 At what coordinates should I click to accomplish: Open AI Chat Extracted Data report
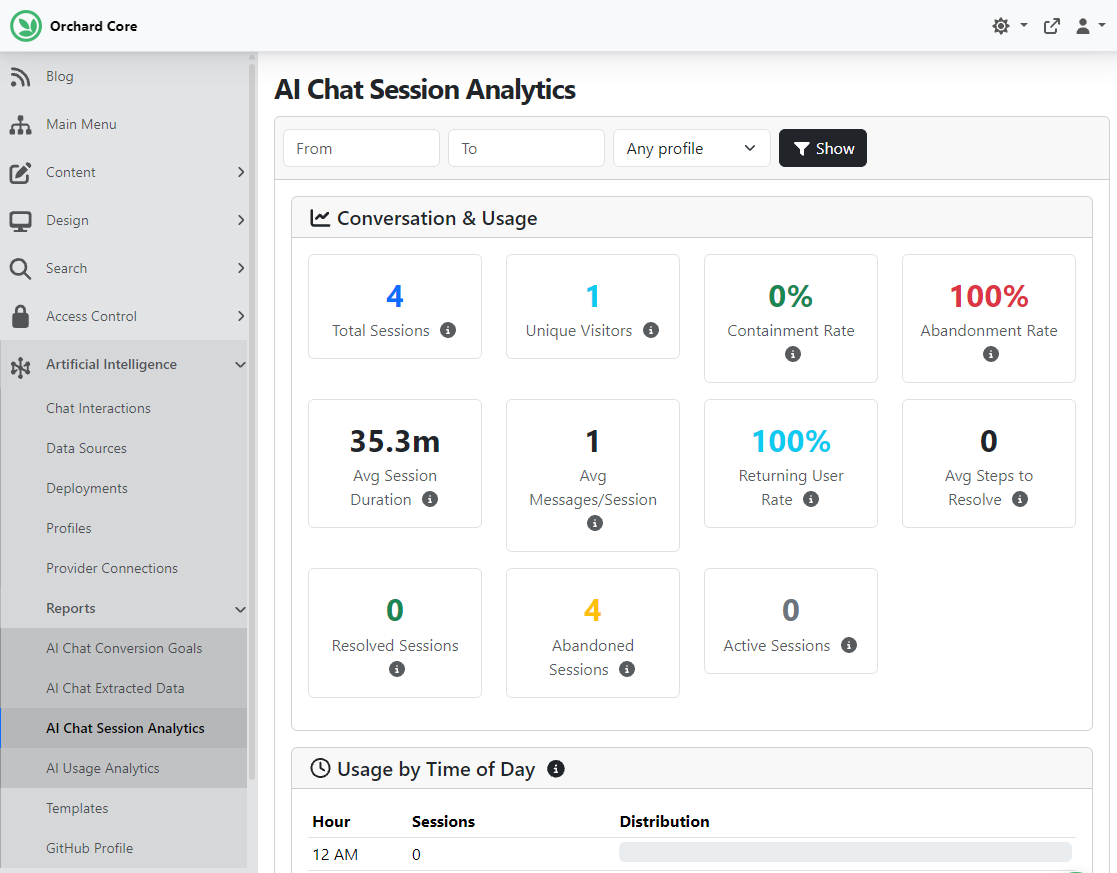[115, 688]
